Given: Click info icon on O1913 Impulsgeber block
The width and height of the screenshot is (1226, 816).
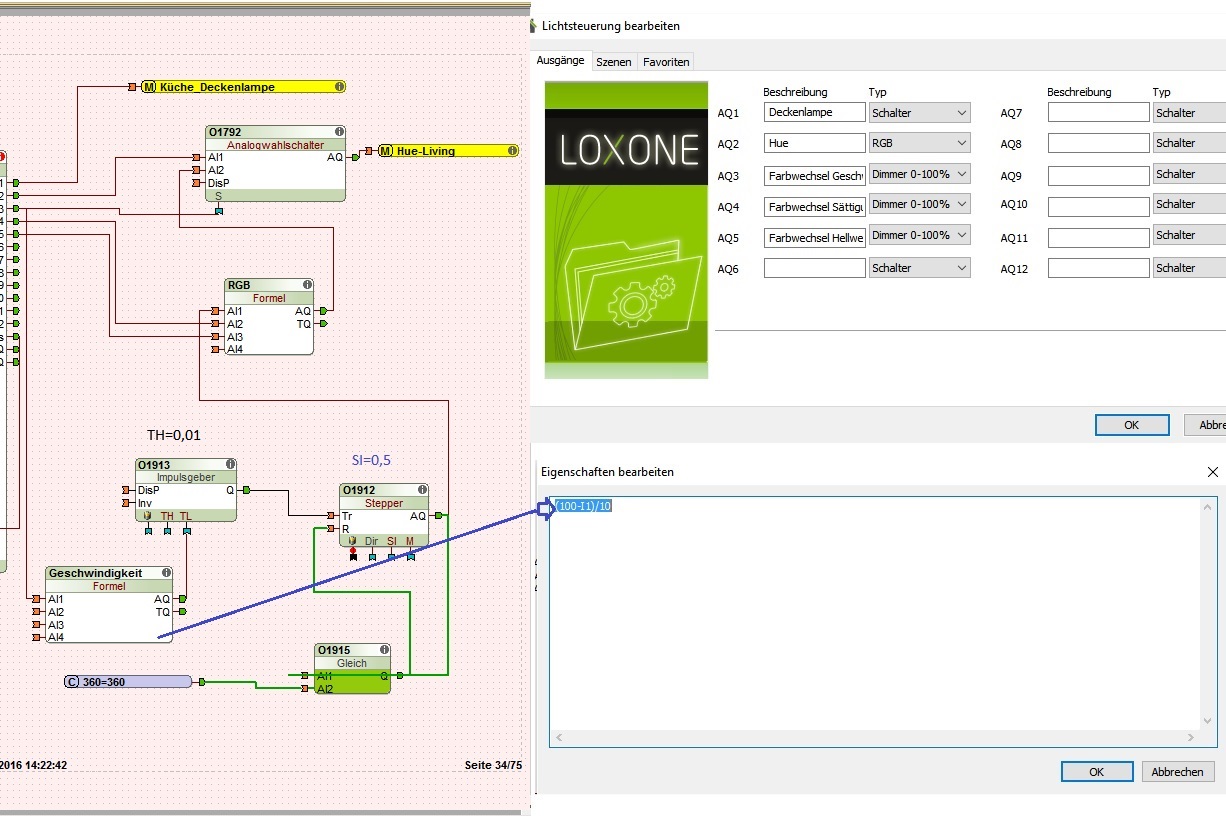Looking at the screenshot, I should 231,465.
